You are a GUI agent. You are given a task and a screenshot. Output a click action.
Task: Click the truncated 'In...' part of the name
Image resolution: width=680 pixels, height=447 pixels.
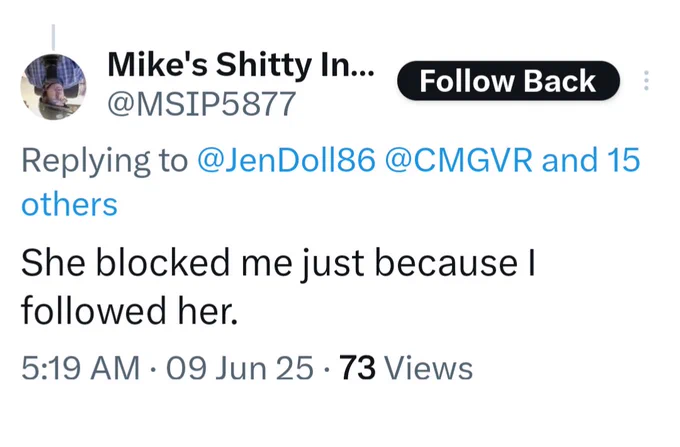click(x=347, y=65)
